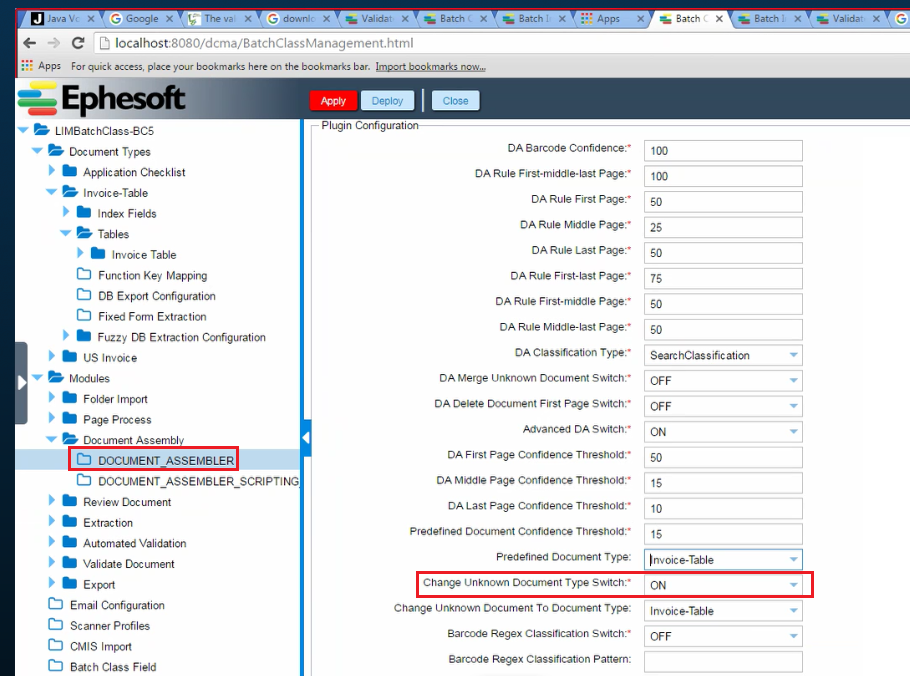This screenshot has width=910, height=676.
Task: Click the Close button in toolbar
Action: (x=456, y=100)
